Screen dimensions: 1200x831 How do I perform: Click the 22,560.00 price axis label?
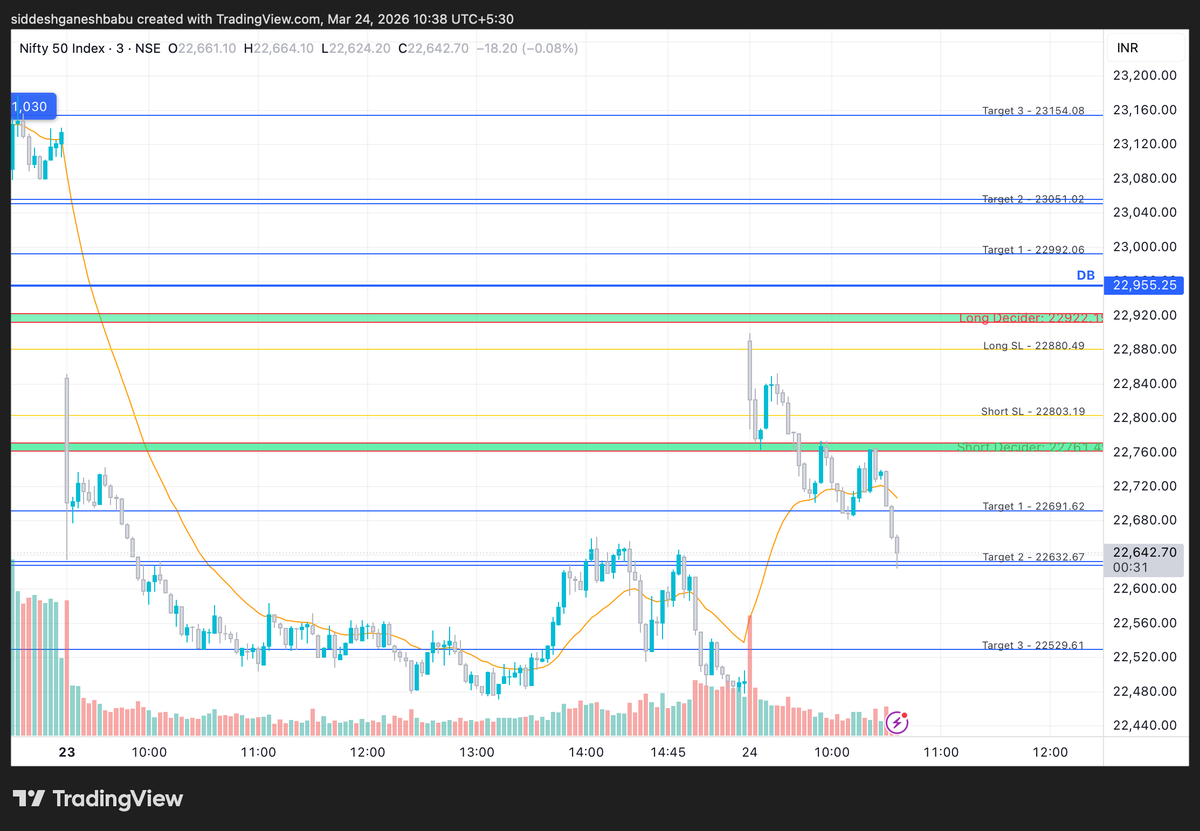pos(1143,622)
